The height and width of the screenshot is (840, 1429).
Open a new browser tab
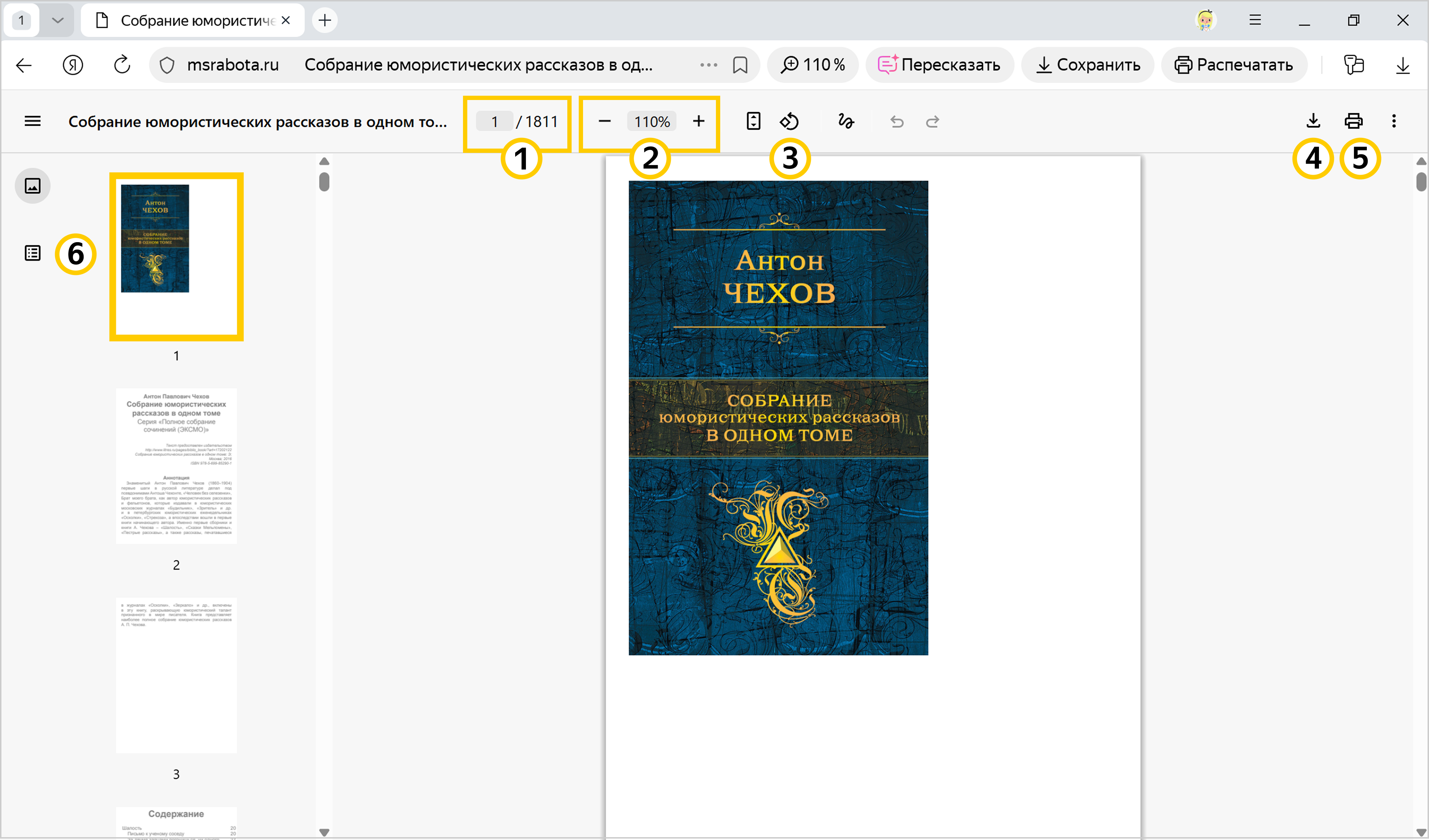point(324,20)
